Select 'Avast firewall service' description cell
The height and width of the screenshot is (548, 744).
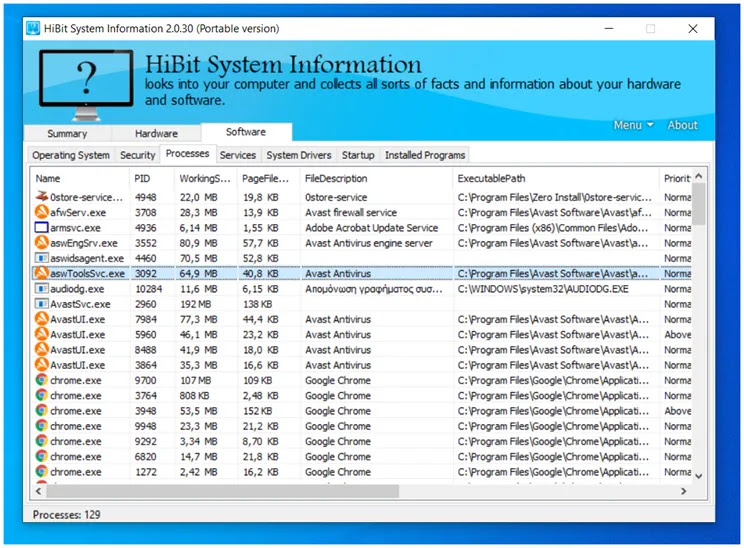pos(351,213)
